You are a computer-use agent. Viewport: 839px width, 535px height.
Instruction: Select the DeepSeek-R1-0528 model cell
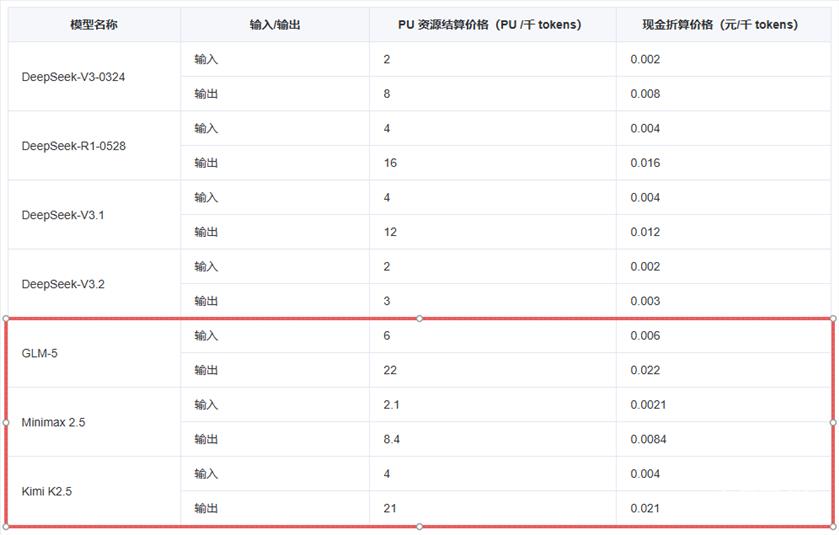(73, 145)
